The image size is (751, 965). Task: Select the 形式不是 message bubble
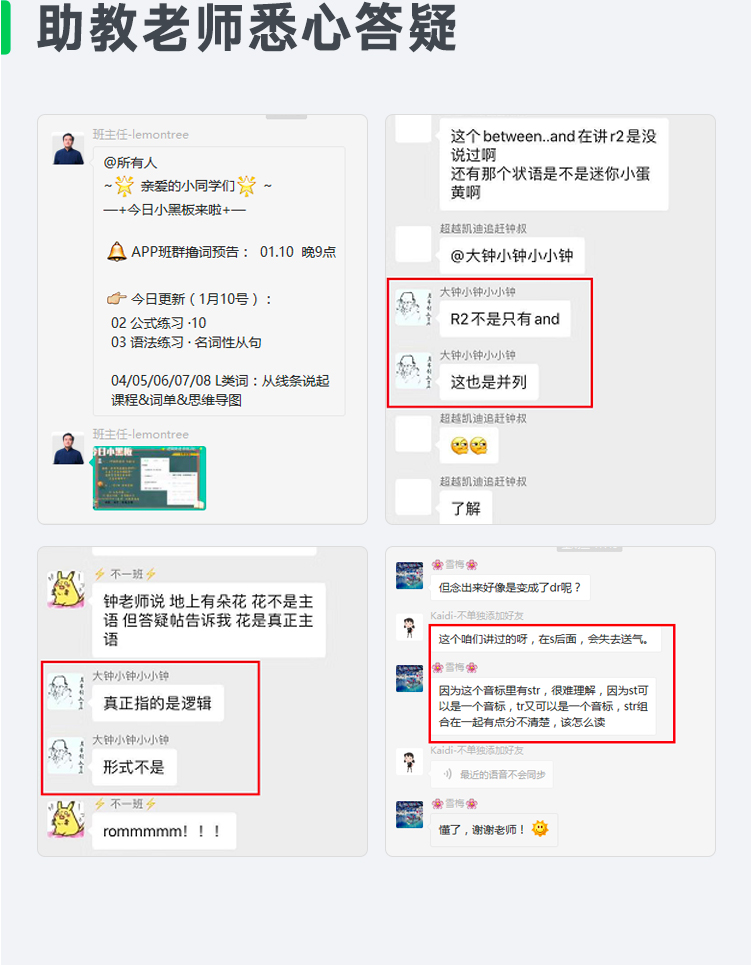134,767
